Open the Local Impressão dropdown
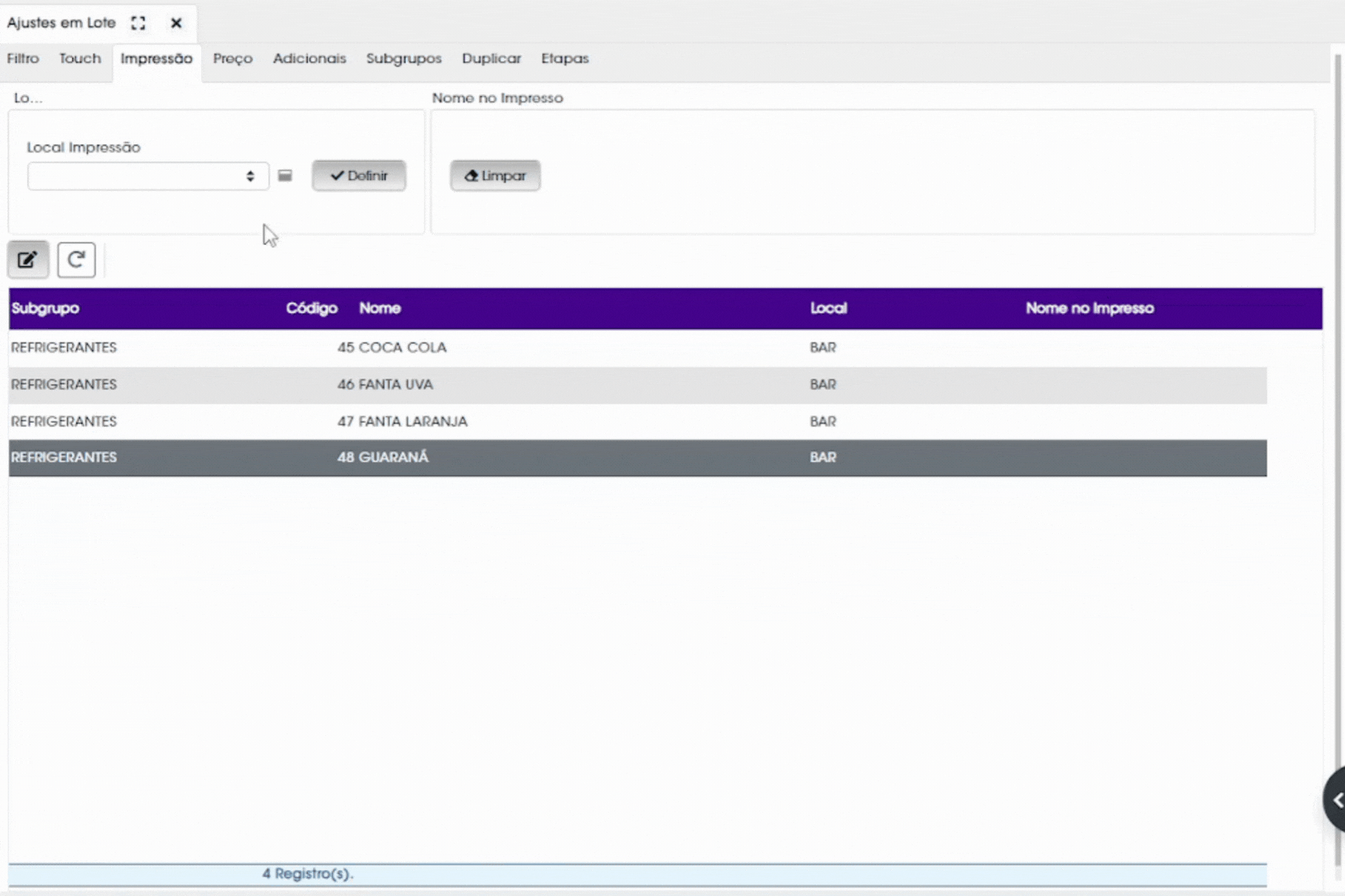 (148, 176)
